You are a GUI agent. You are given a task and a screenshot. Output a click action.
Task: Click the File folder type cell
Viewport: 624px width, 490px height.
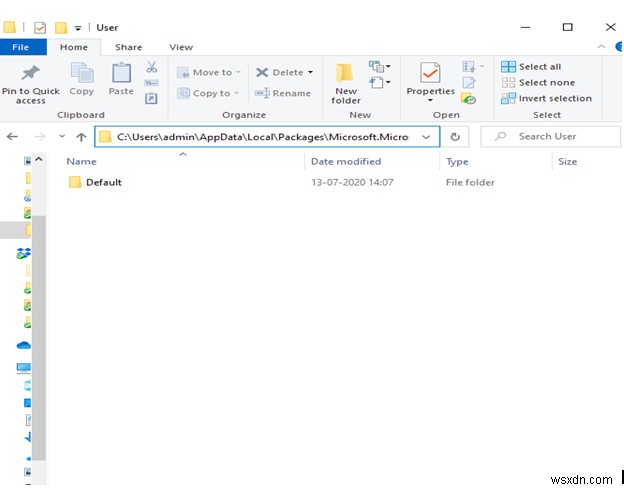[x=470, y=182]
